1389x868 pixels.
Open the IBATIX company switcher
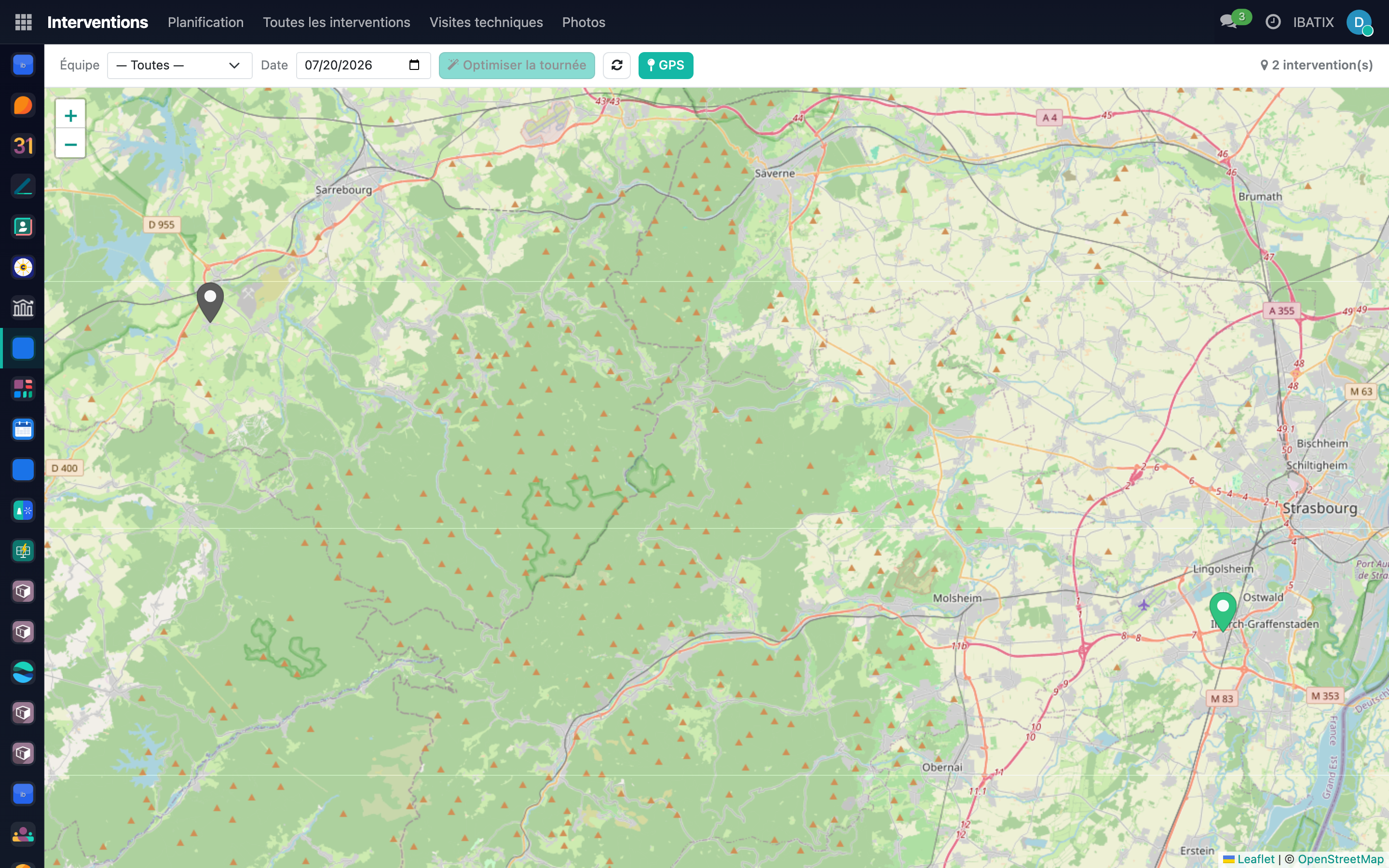pyautogui.click(x=1313, y=22)
